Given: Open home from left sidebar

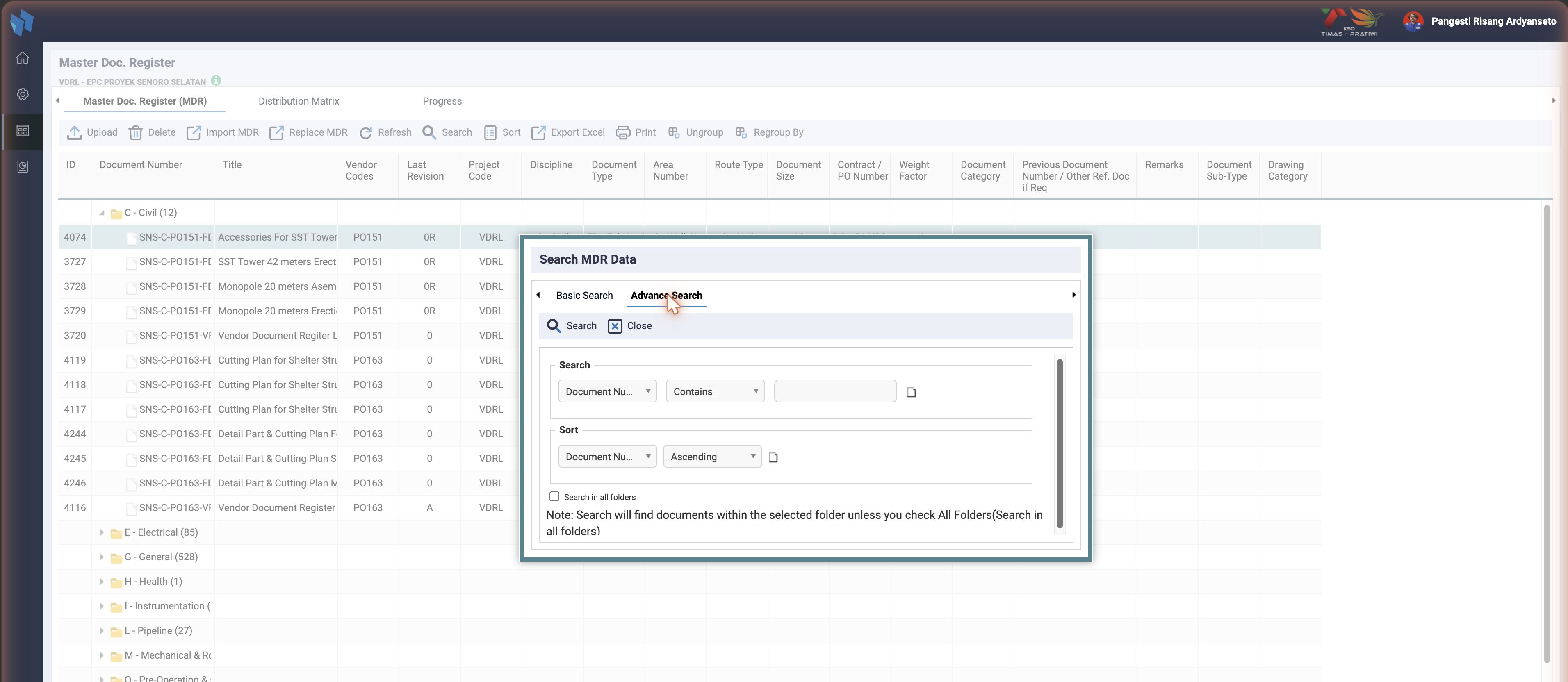Looking at the screenshot, I should [23, 58].
